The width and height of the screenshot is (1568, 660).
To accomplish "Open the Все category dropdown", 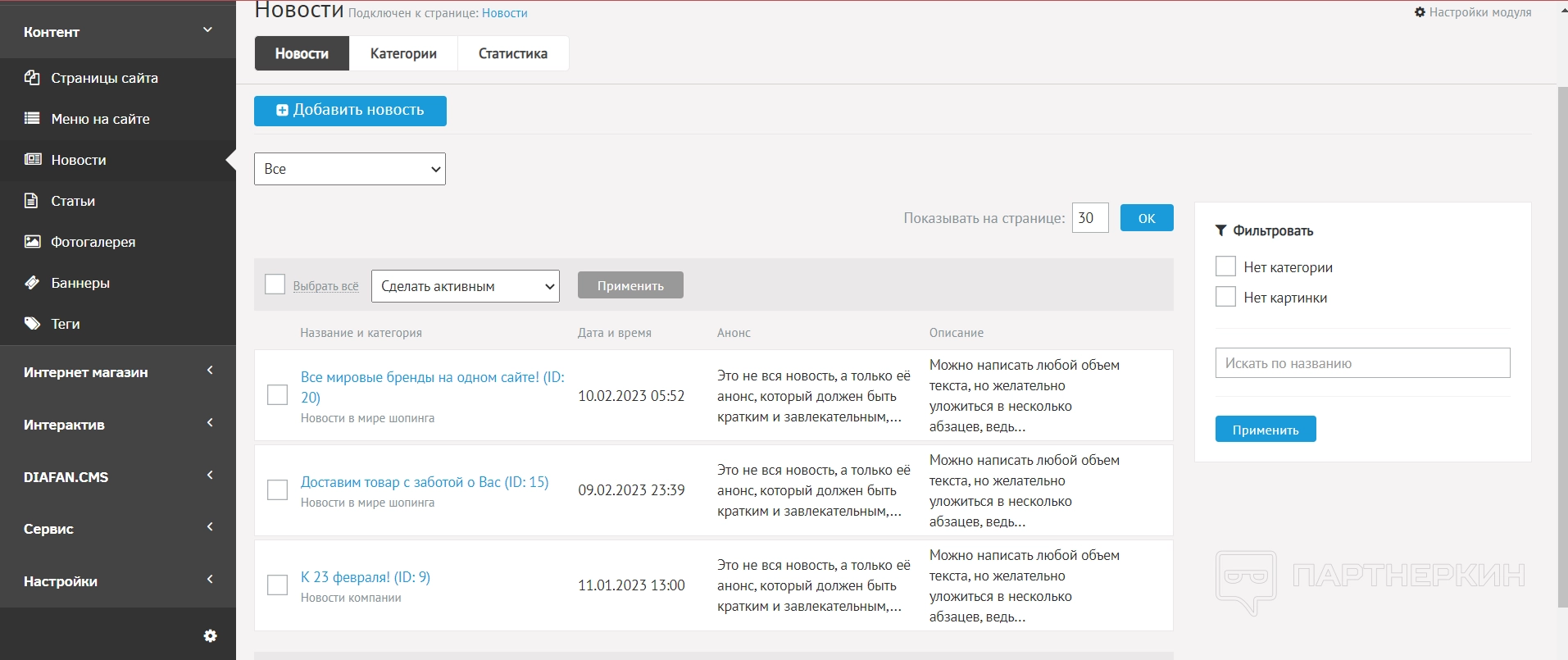I will (x=350, y=169).
